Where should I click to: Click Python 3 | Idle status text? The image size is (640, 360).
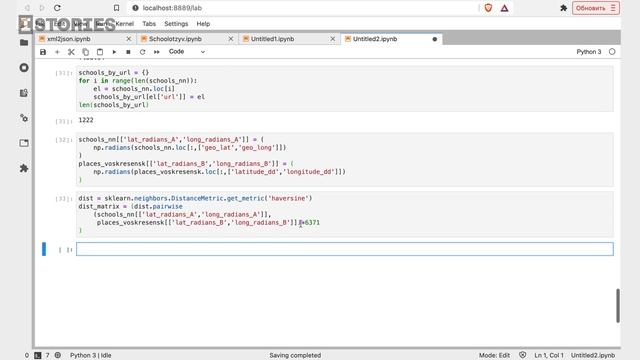tap(91, 356)
